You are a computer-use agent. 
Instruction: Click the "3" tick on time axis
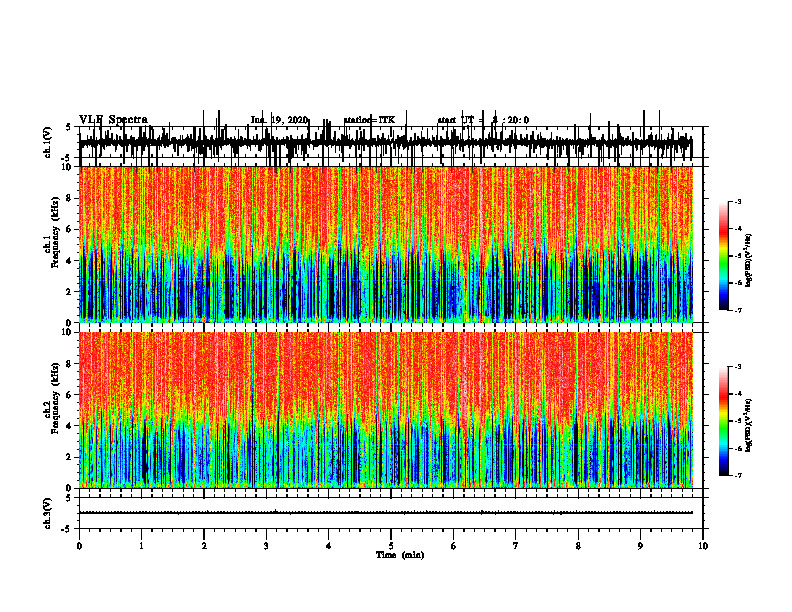coord(266,546)
